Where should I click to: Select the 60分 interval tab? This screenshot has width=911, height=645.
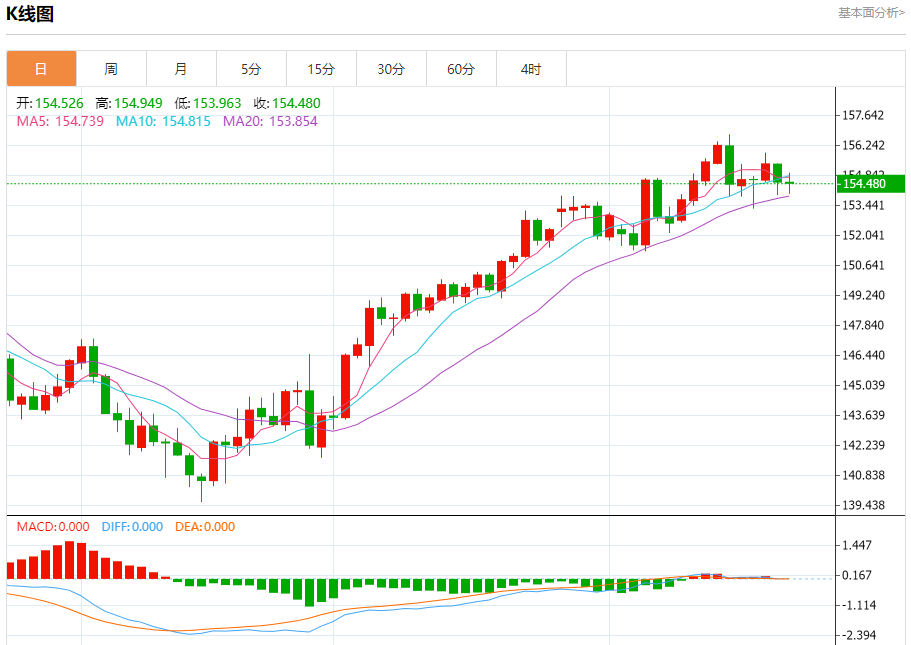461,69
